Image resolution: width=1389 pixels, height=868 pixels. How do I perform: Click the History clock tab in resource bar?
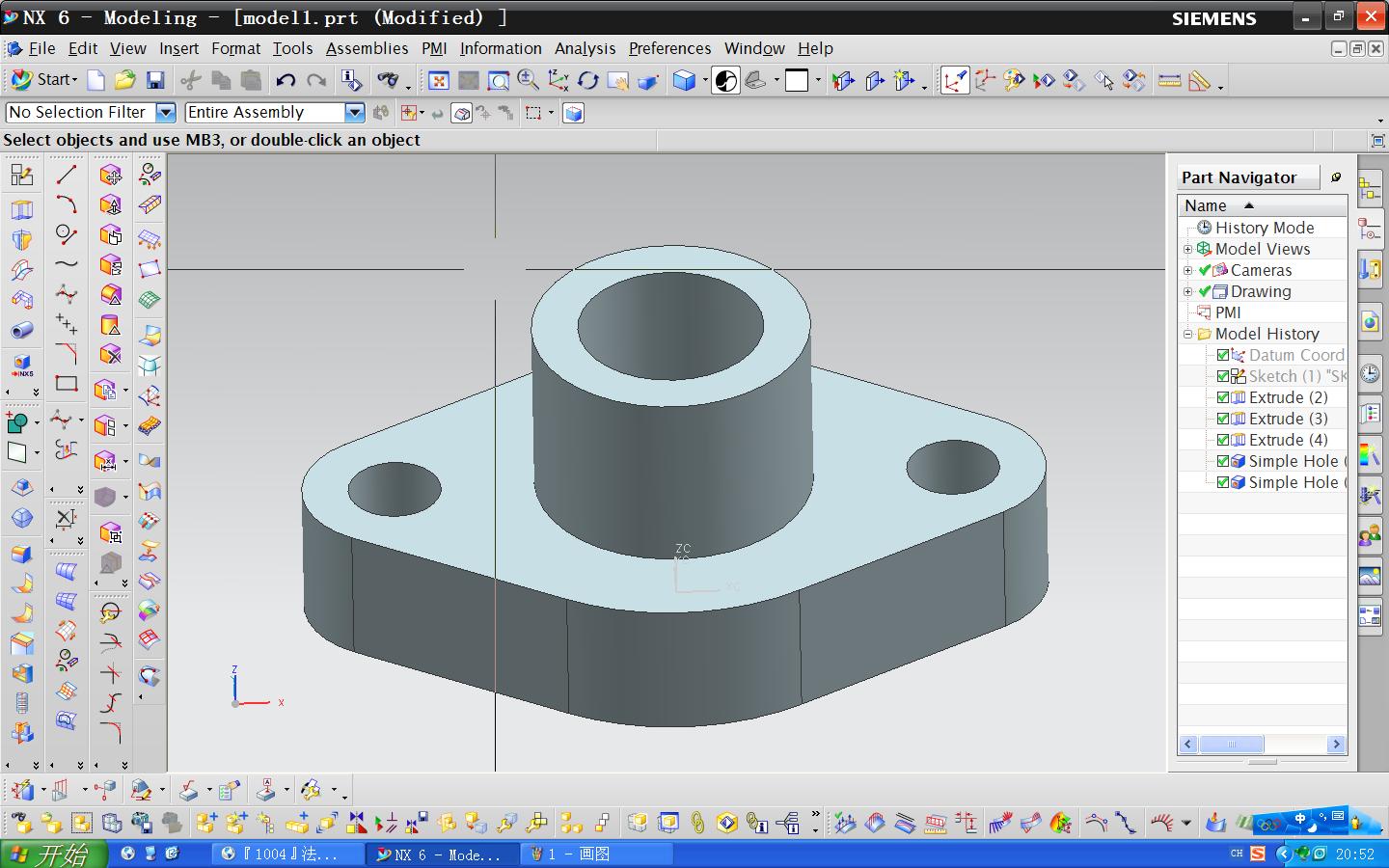(1370, 373)
